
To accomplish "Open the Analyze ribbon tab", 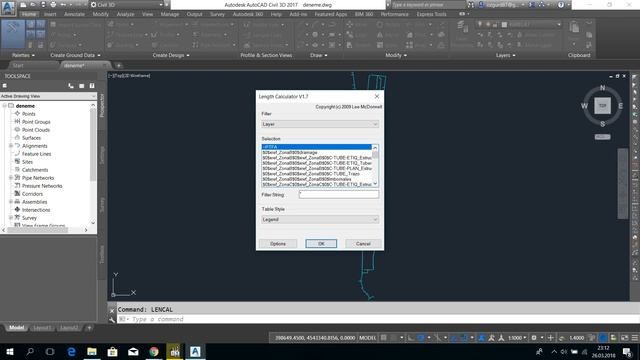I will point(125,14).
